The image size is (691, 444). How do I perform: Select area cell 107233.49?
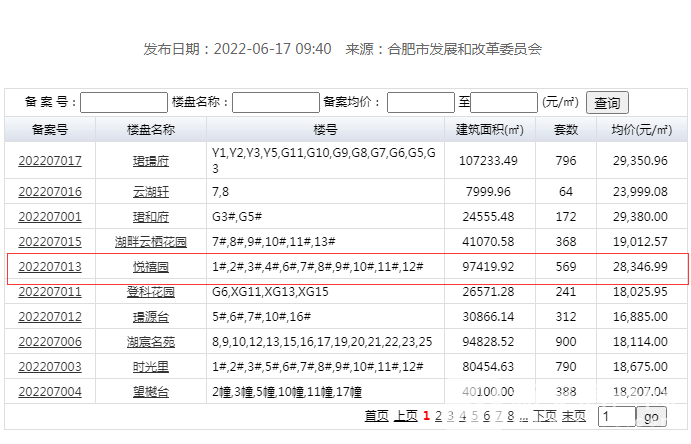[x=488, y=161]
